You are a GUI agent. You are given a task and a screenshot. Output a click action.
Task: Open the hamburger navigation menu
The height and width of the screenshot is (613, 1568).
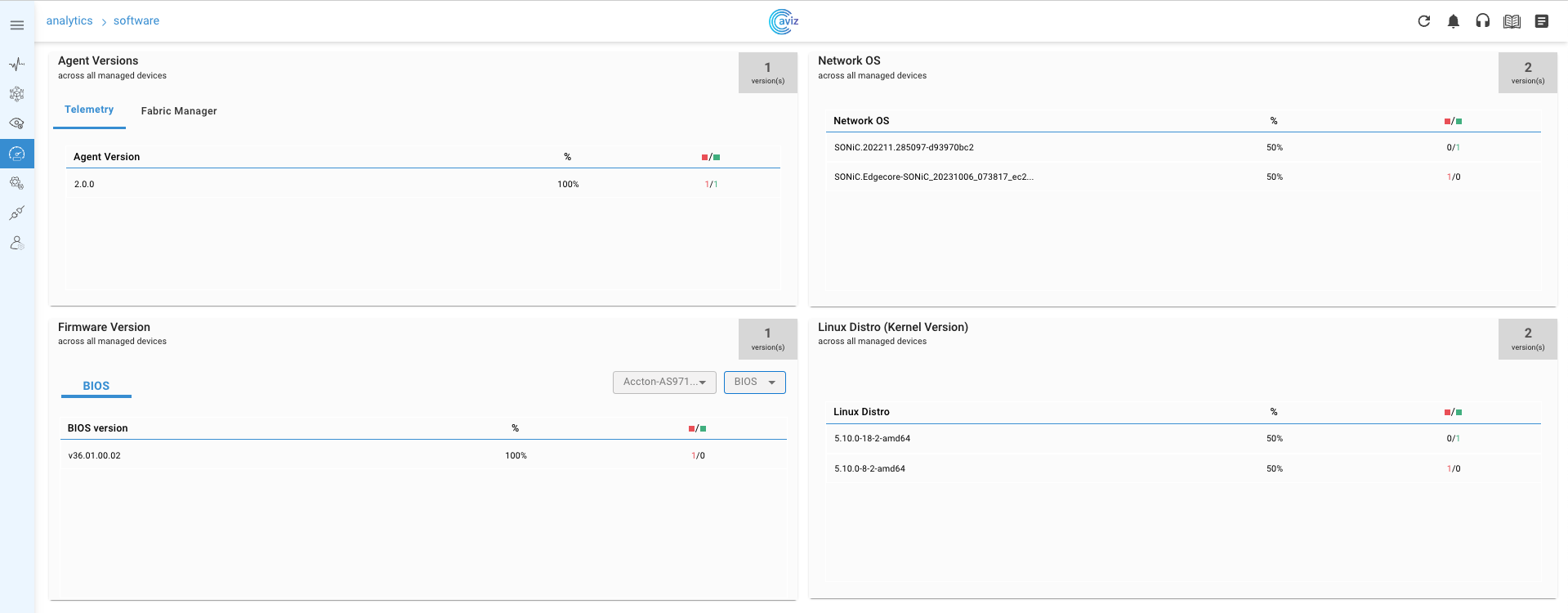click(16, 25)
